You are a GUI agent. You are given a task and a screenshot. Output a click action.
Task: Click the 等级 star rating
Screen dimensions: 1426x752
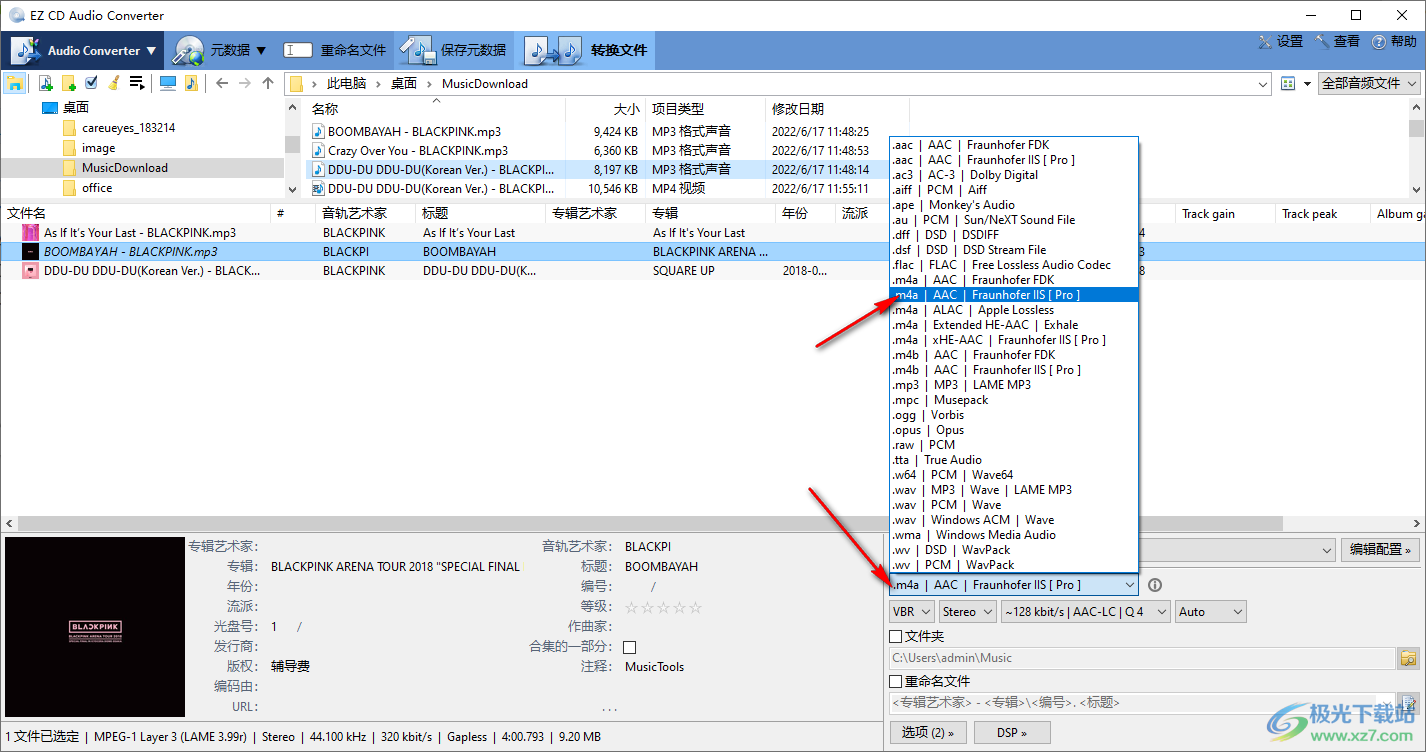(663, 607)
